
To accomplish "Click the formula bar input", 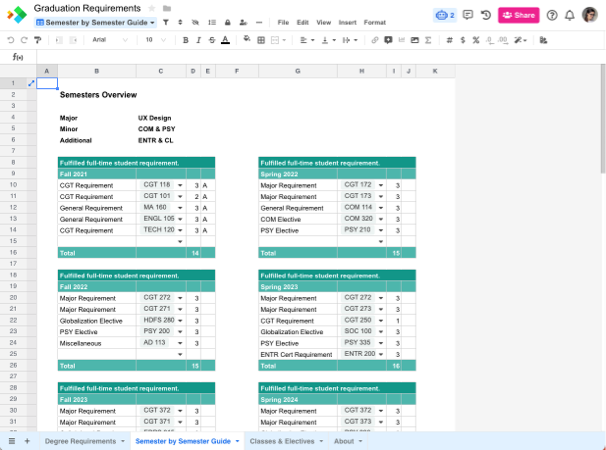I will pyautogui.click(x=321, y=57).
